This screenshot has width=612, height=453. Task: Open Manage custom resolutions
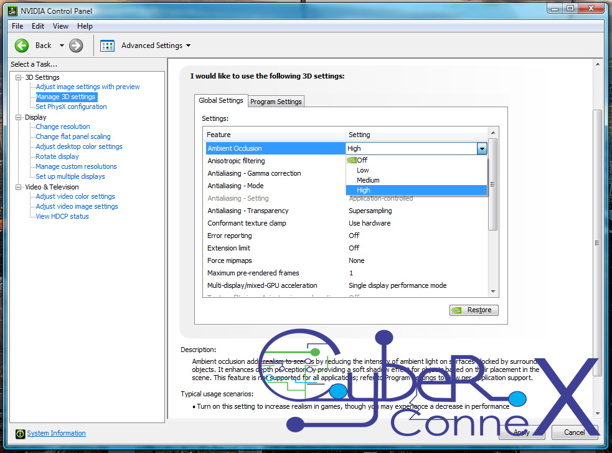coord(76,166)
